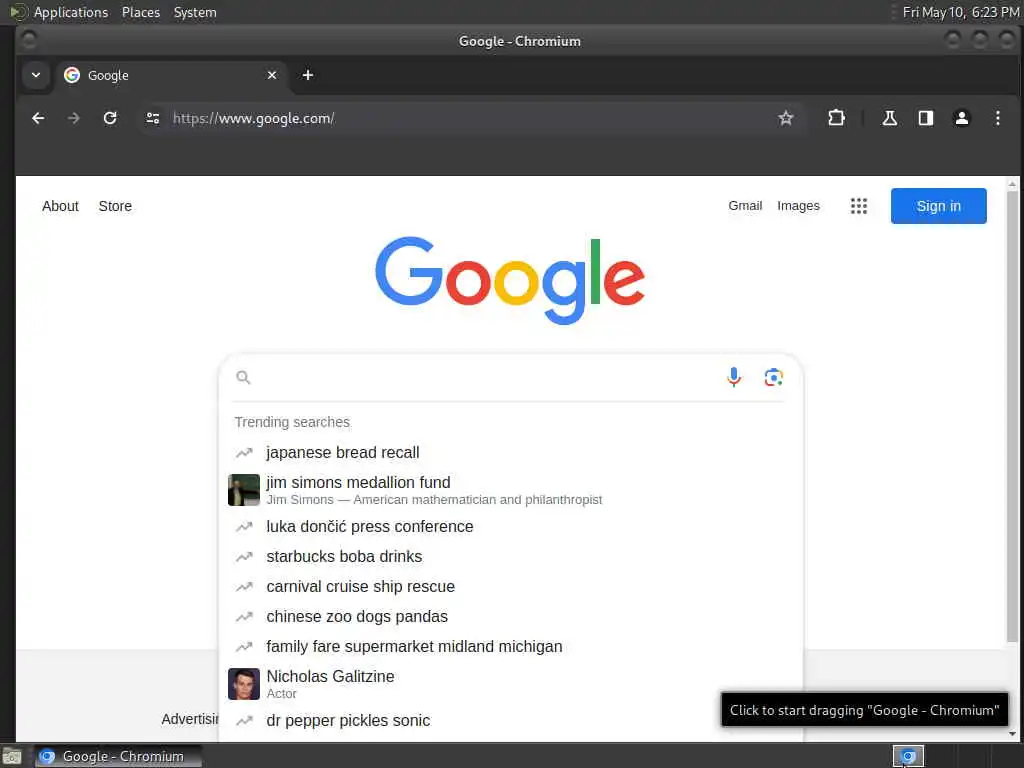The image size is (1024, 768).
Task: Click Nicholas Galitzine's photo thumbnail
Action: [244, 684]
